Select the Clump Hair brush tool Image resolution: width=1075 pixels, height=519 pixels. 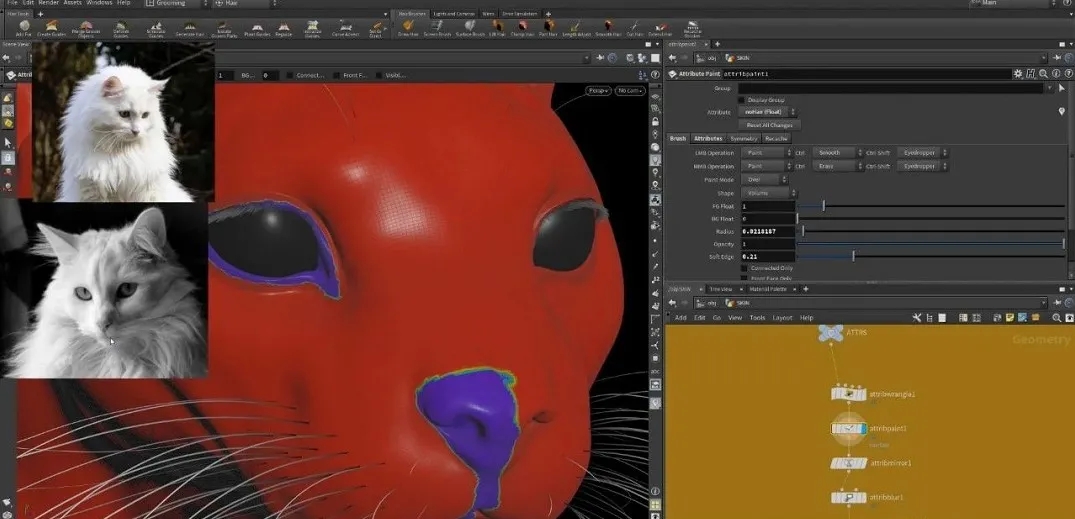click(x=522, y=29)
